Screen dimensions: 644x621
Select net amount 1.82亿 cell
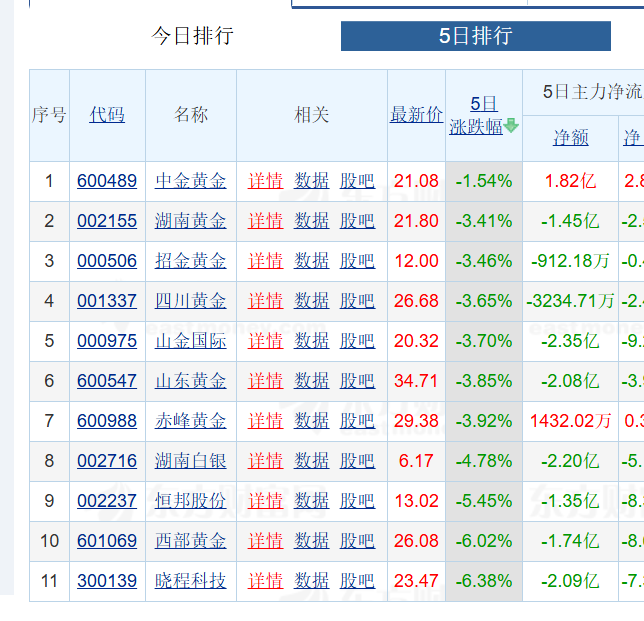pyautogui.click(x=570, y=181)
